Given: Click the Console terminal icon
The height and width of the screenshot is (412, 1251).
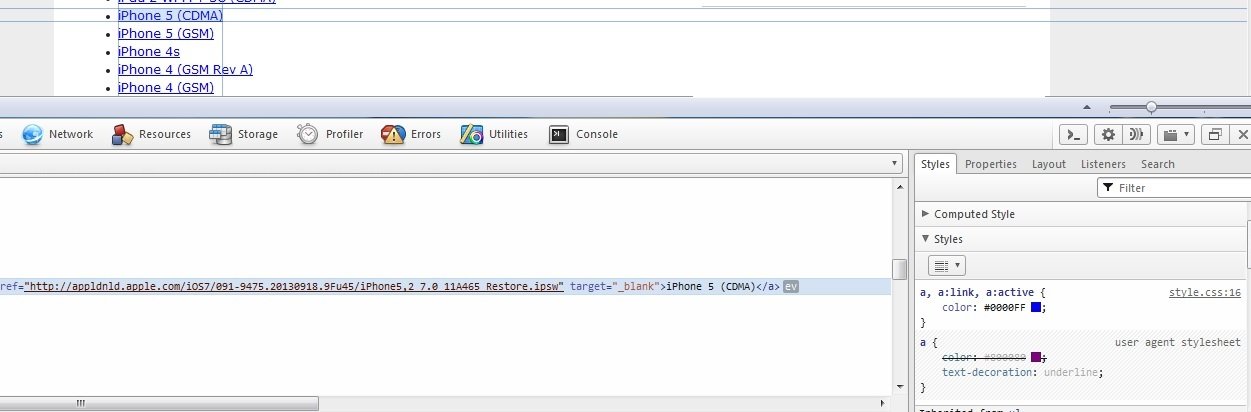Looking at the screenshot, I should (x=559, y=134).
